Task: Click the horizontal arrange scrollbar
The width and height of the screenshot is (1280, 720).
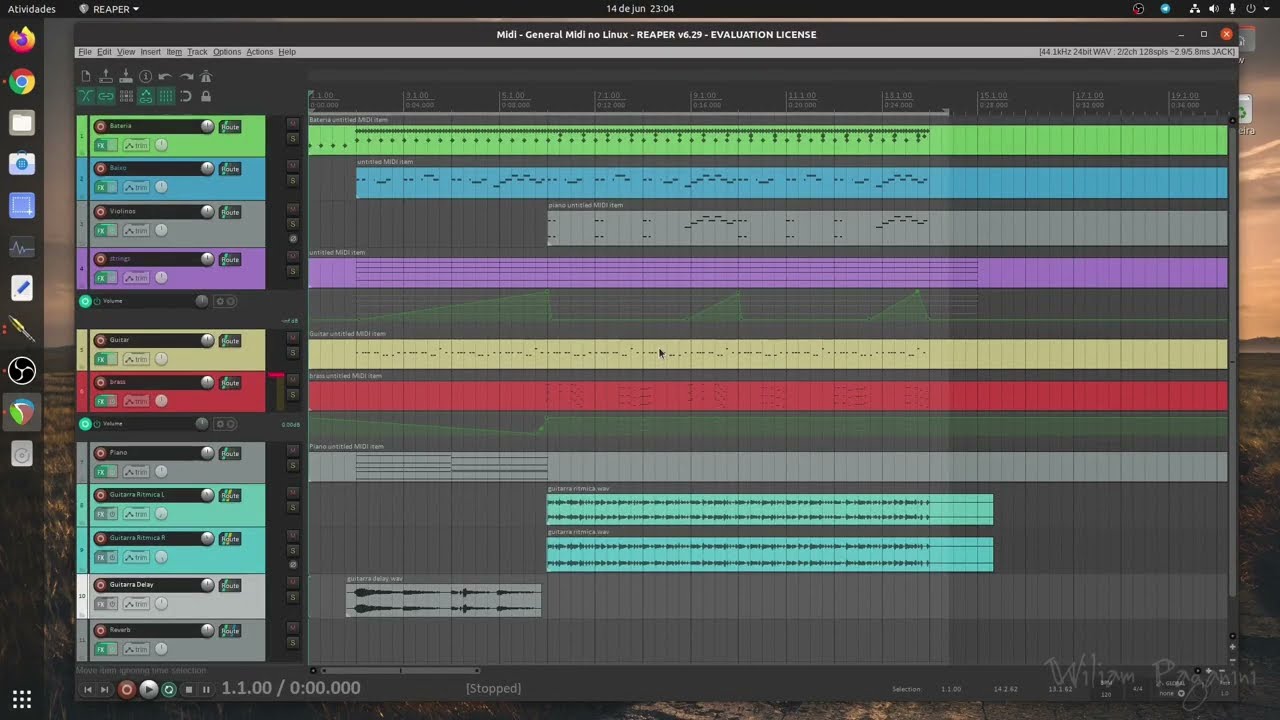Action: (x=400, y=671)
